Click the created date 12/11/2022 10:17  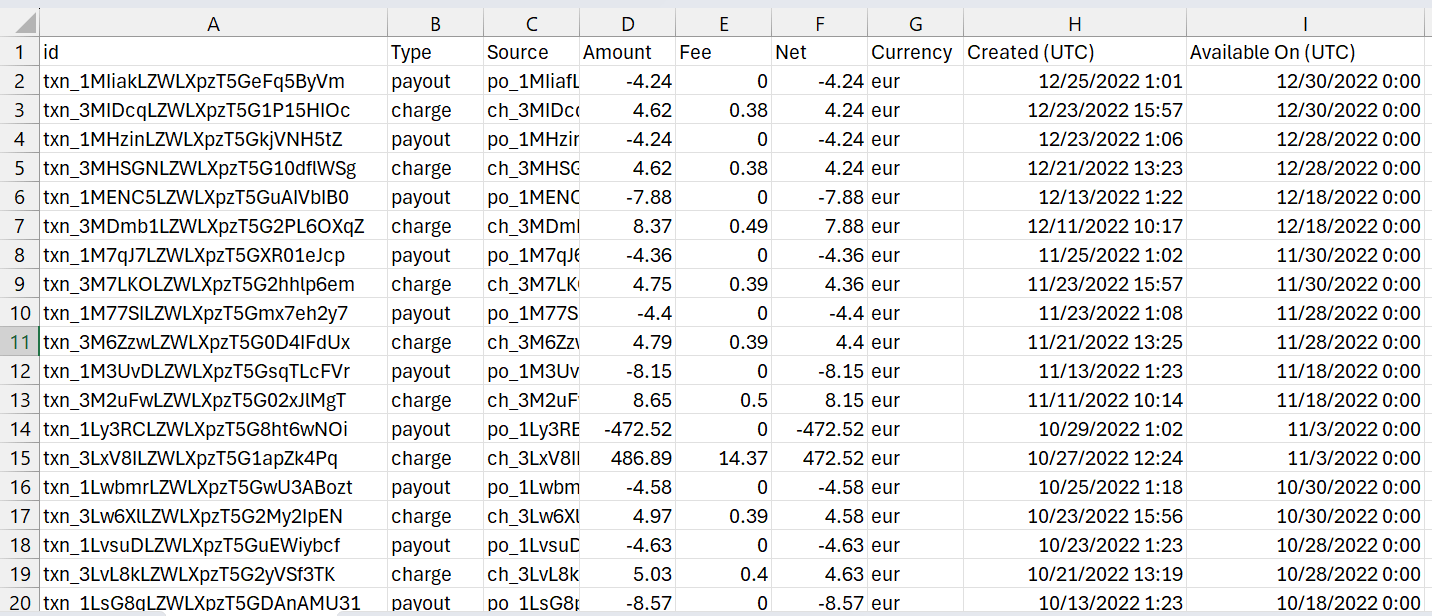coord(1074,226)
